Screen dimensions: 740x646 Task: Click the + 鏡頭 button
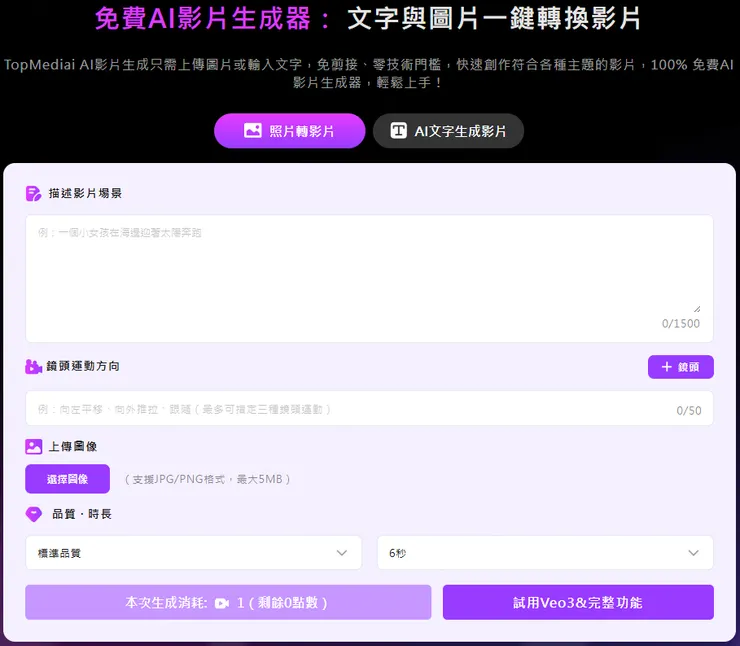[x=681, y=367]
